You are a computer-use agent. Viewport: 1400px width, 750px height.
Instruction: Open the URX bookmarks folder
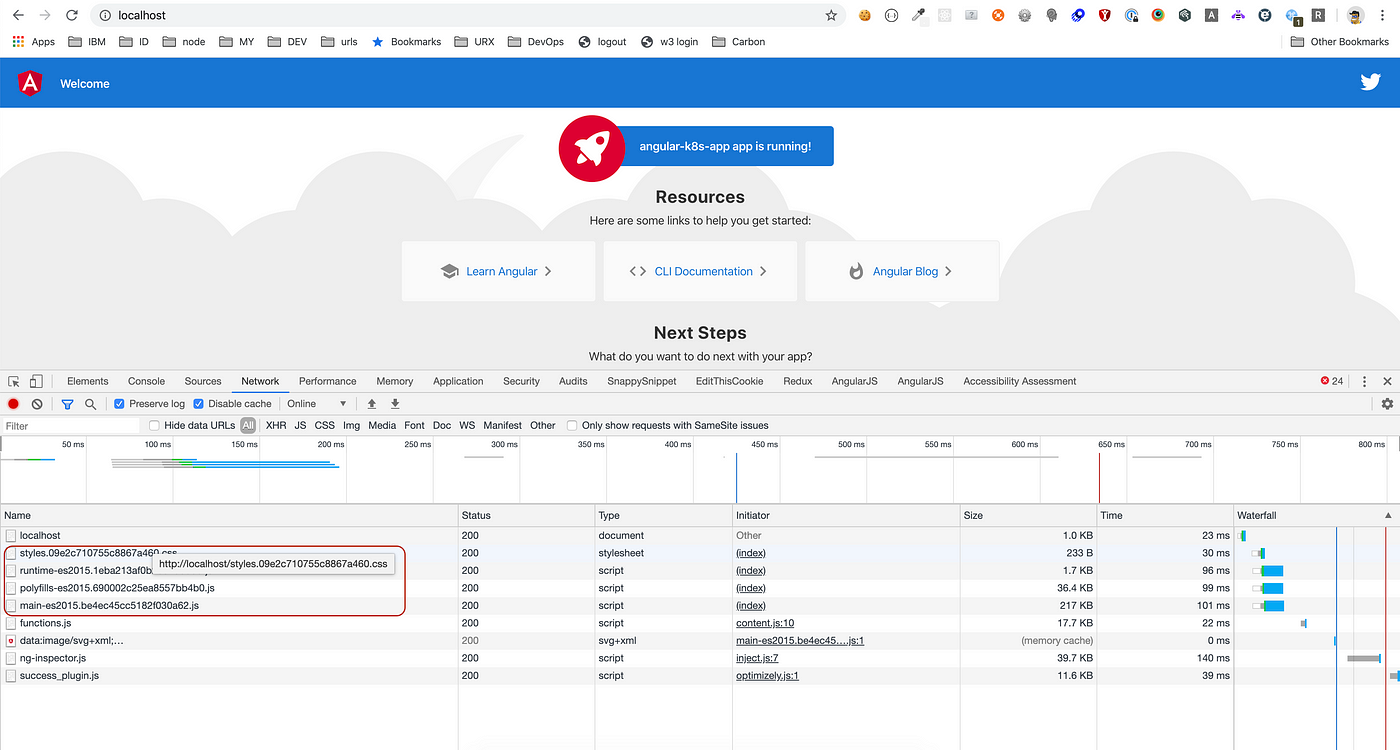pos(474,42)
